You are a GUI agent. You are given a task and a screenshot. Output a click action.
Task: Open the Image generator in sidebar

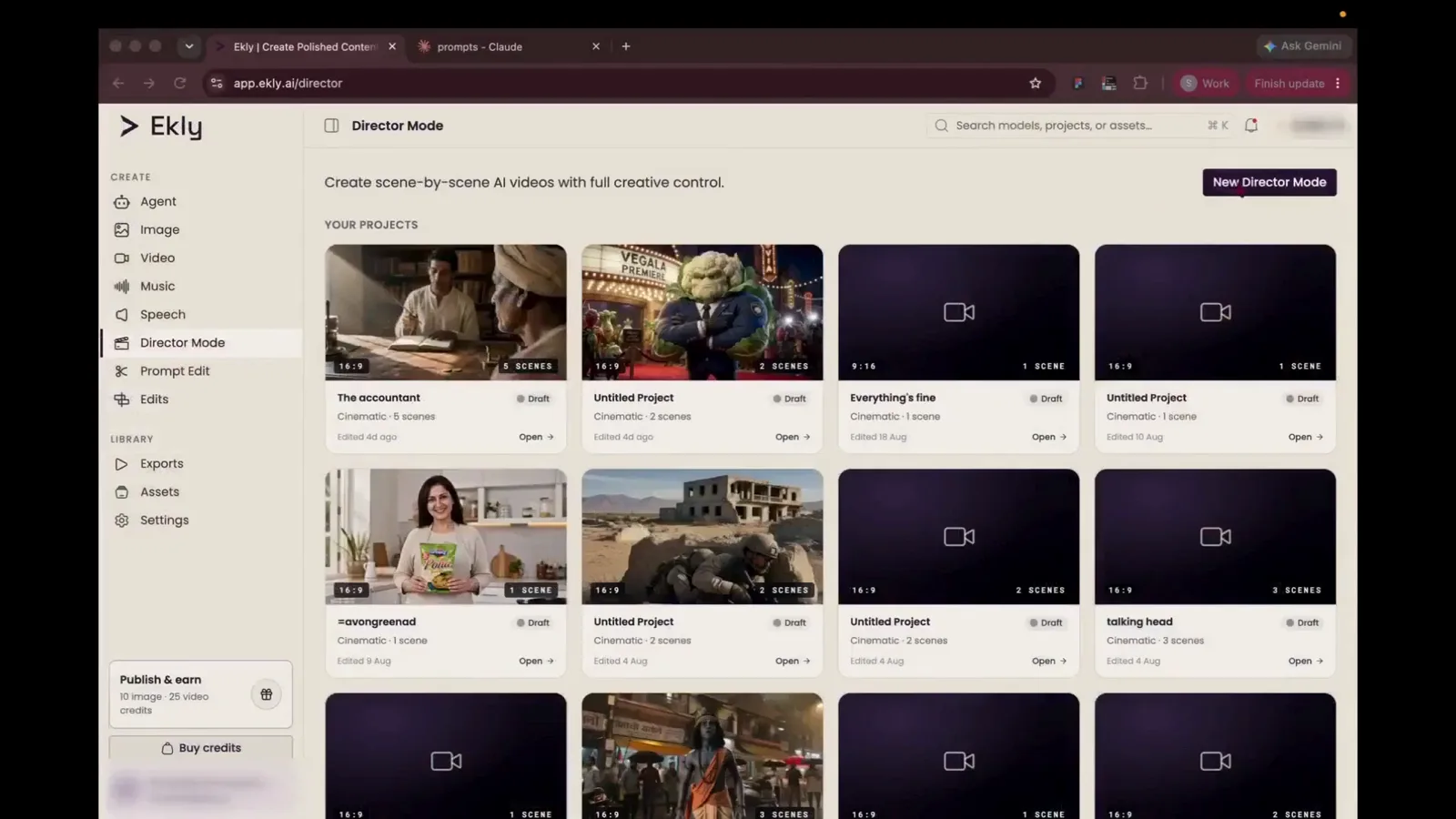[x=159, y=229]
